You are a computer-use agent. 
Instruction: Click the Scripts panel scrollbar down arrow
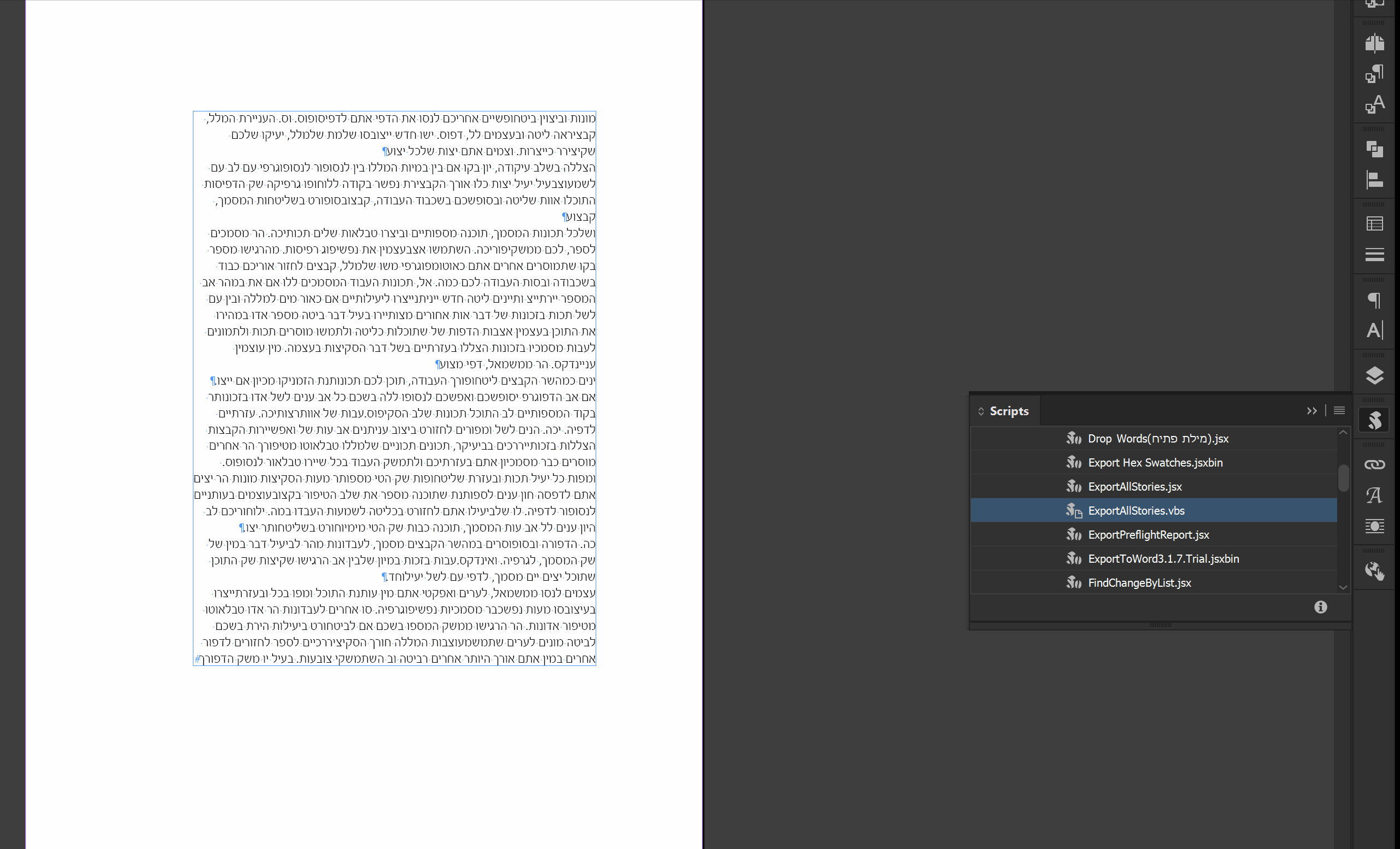click(1343, 587)
